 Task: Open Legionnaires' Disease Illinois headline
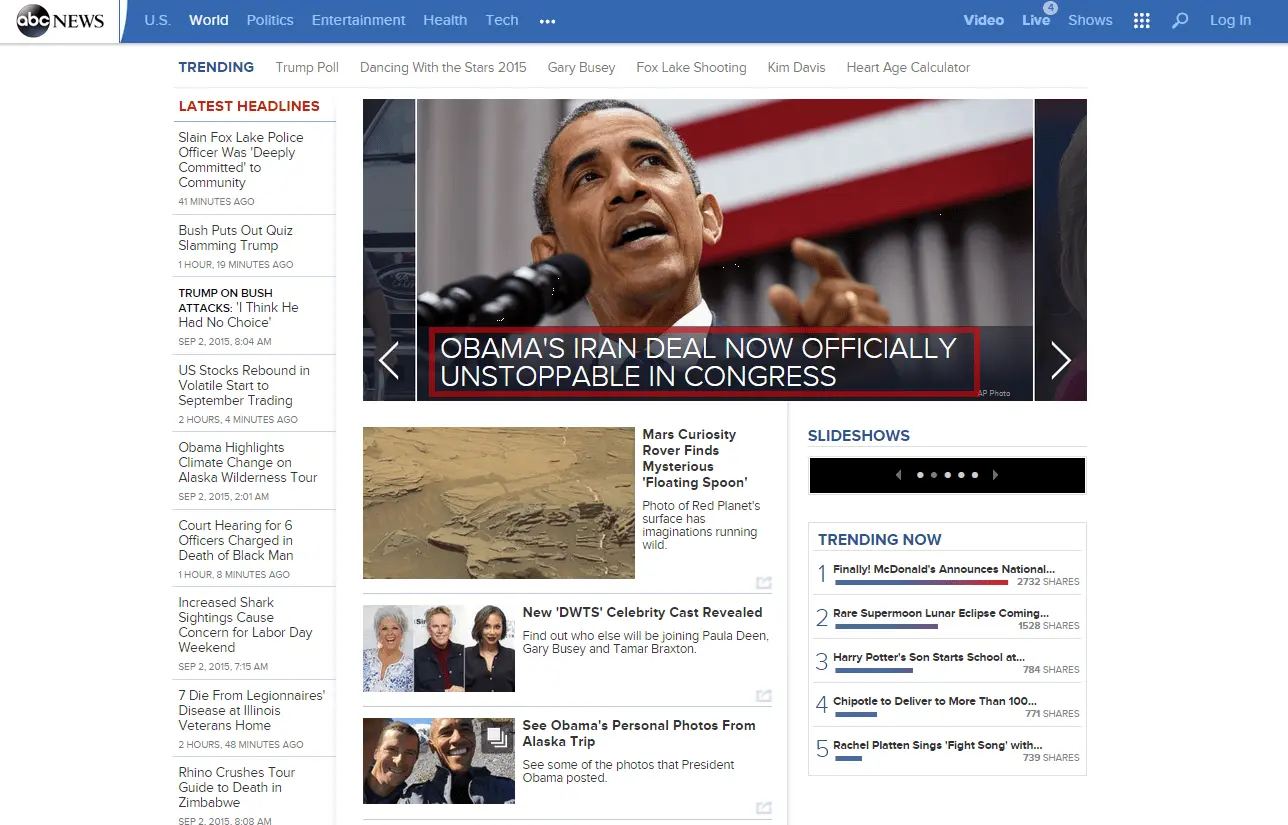click(x=252, y=710)
